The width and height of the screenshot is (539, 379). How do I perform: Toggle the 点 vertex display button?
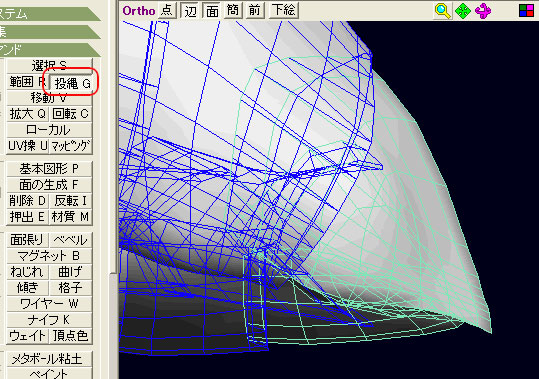point(167,10)
